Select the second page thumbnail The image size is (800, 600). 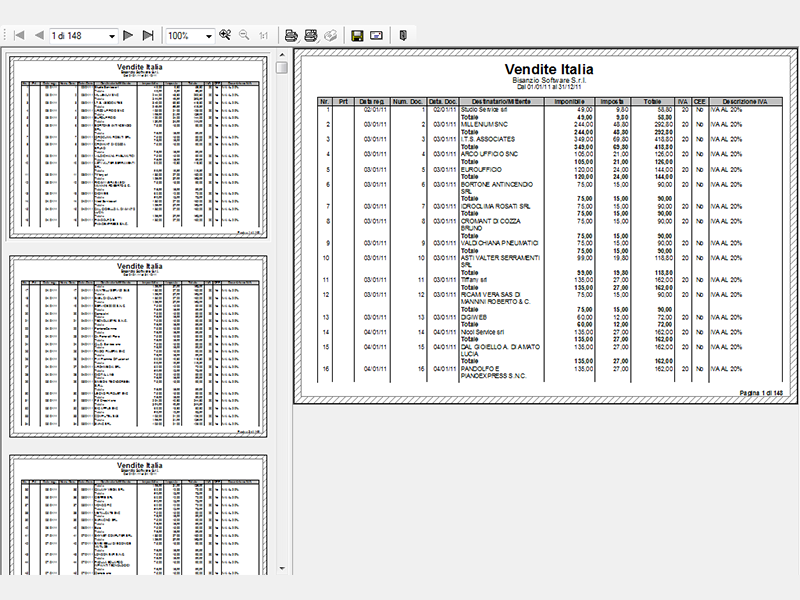click(x=138, y=346)
